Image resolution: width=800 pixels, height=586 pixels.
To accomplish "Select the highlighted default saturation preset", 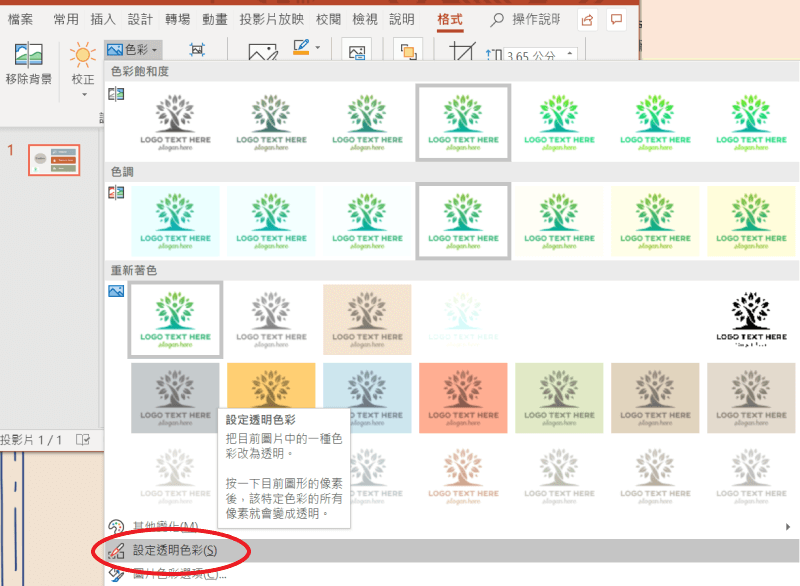I will click(x=463, y=122).
